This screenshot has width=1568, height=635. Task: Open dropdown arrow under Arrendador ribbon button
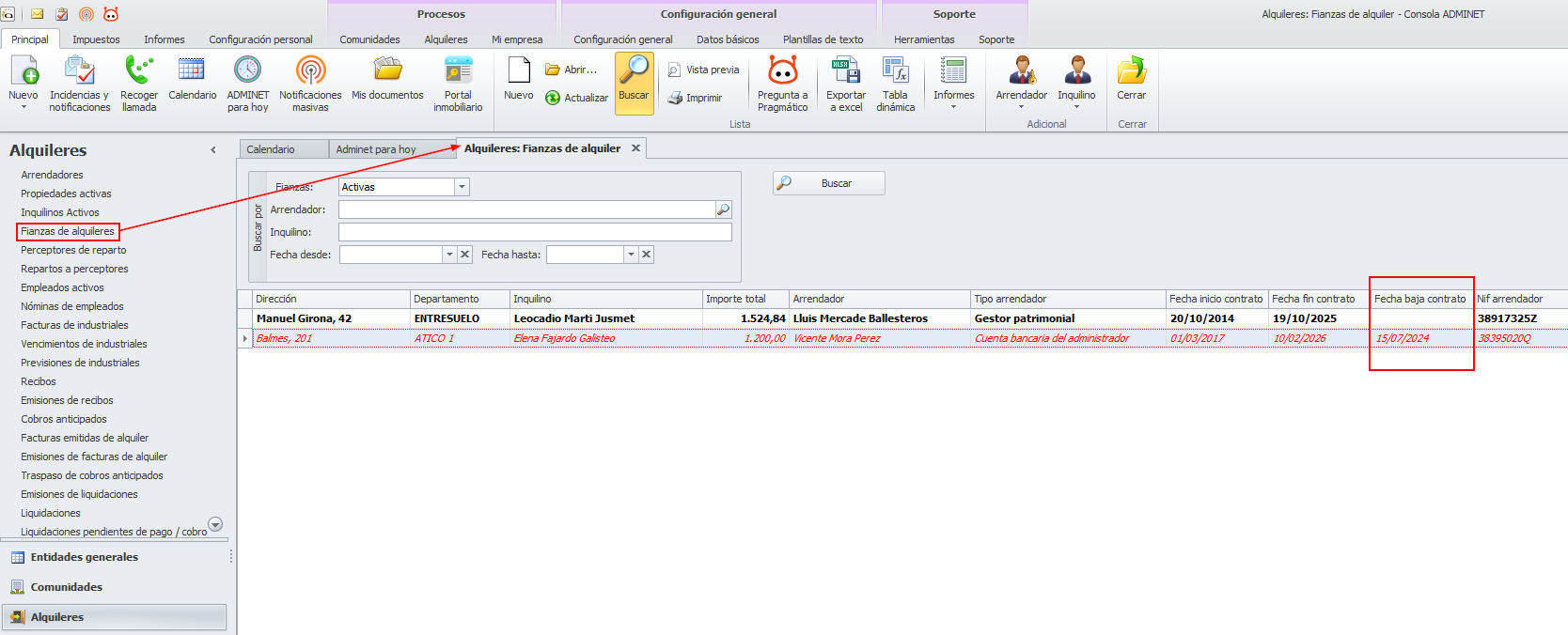point(1022,107)
